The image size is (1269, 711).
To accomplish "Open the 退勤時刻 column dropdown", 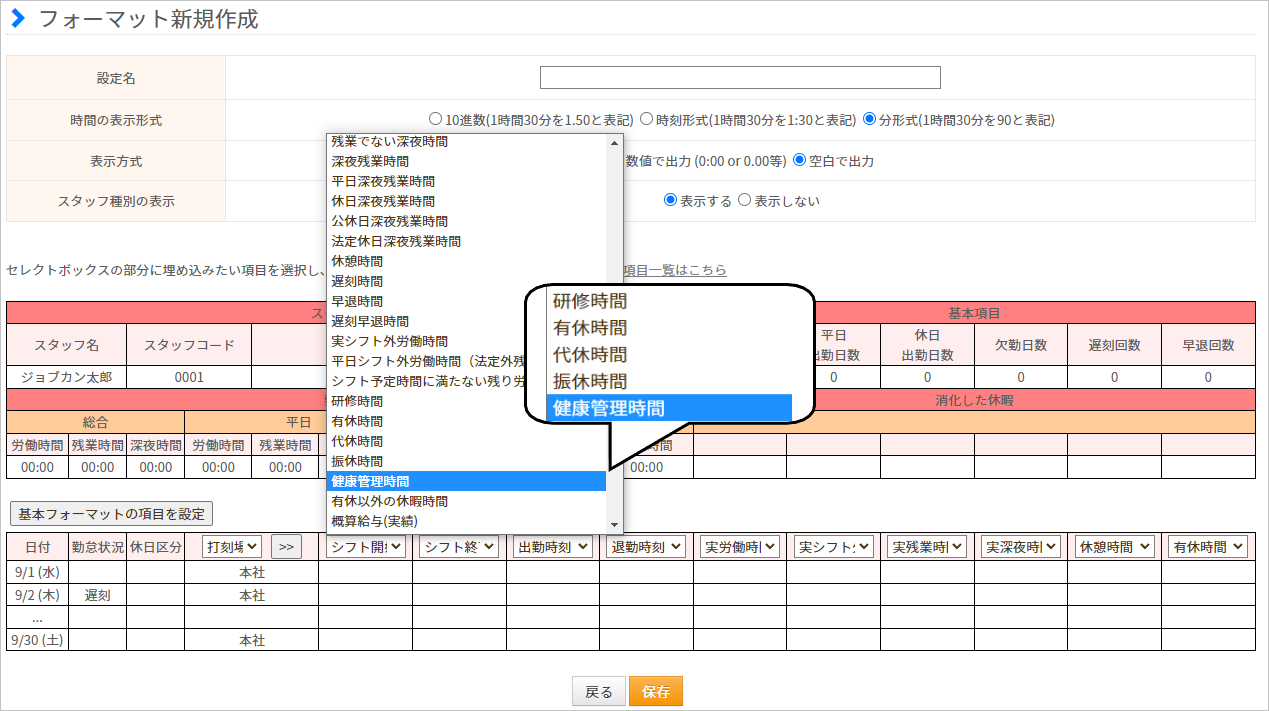I will click(x=646, y=546).
